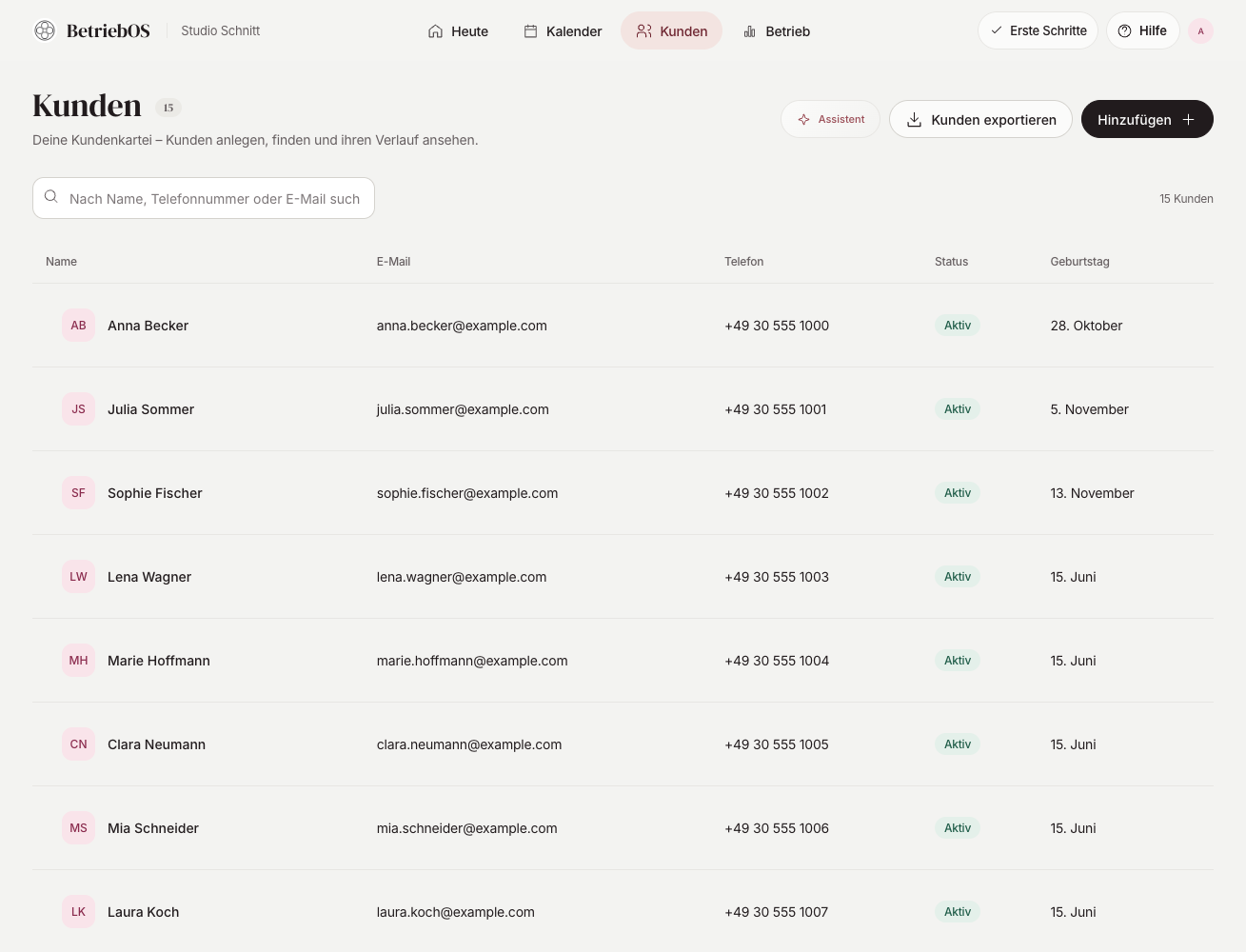Click Hinzufügen to add a customer
Viewport: 1246px width, 952px height.
click(1147, 119)
